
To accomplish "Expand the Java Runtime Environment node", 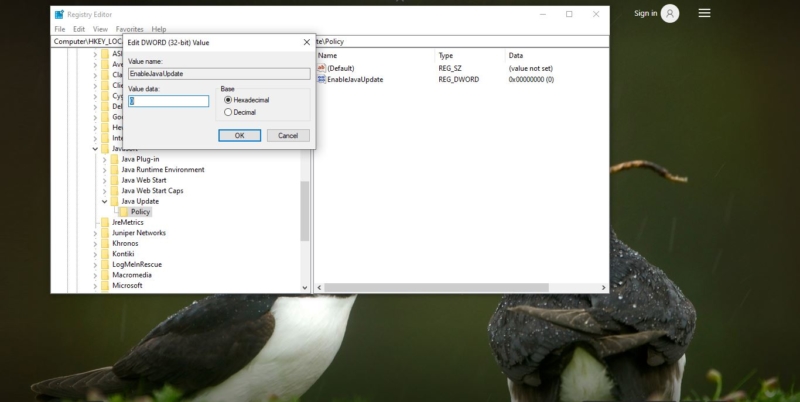I will (x=104, y=170).
